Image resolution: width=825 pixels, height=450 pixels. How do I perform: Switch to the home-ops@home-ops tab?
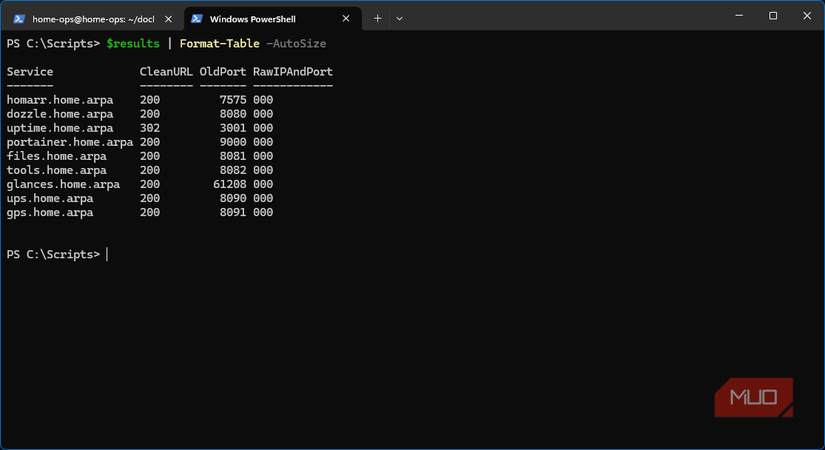93,19
